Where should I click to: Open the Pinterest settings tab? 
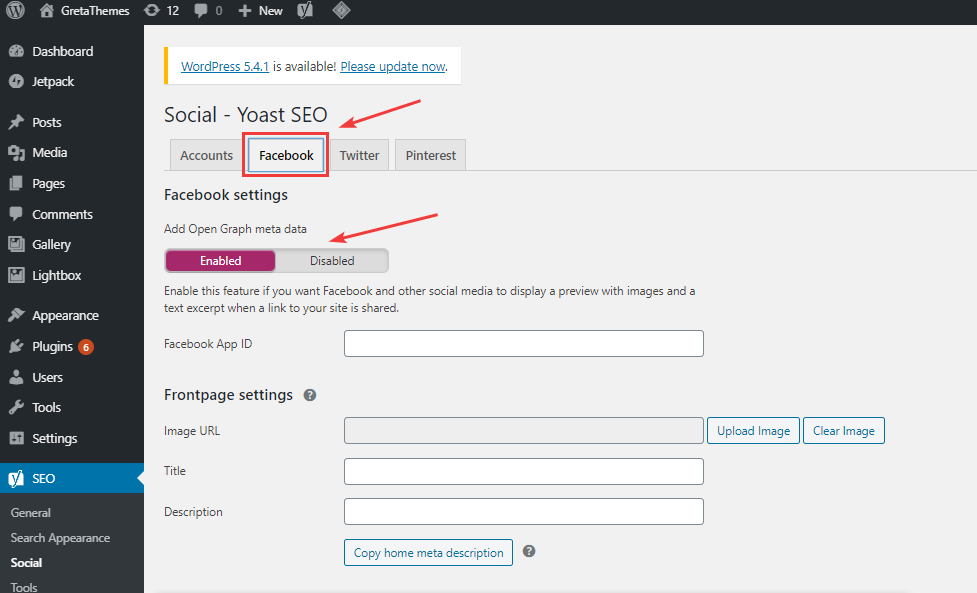[430, 155]
